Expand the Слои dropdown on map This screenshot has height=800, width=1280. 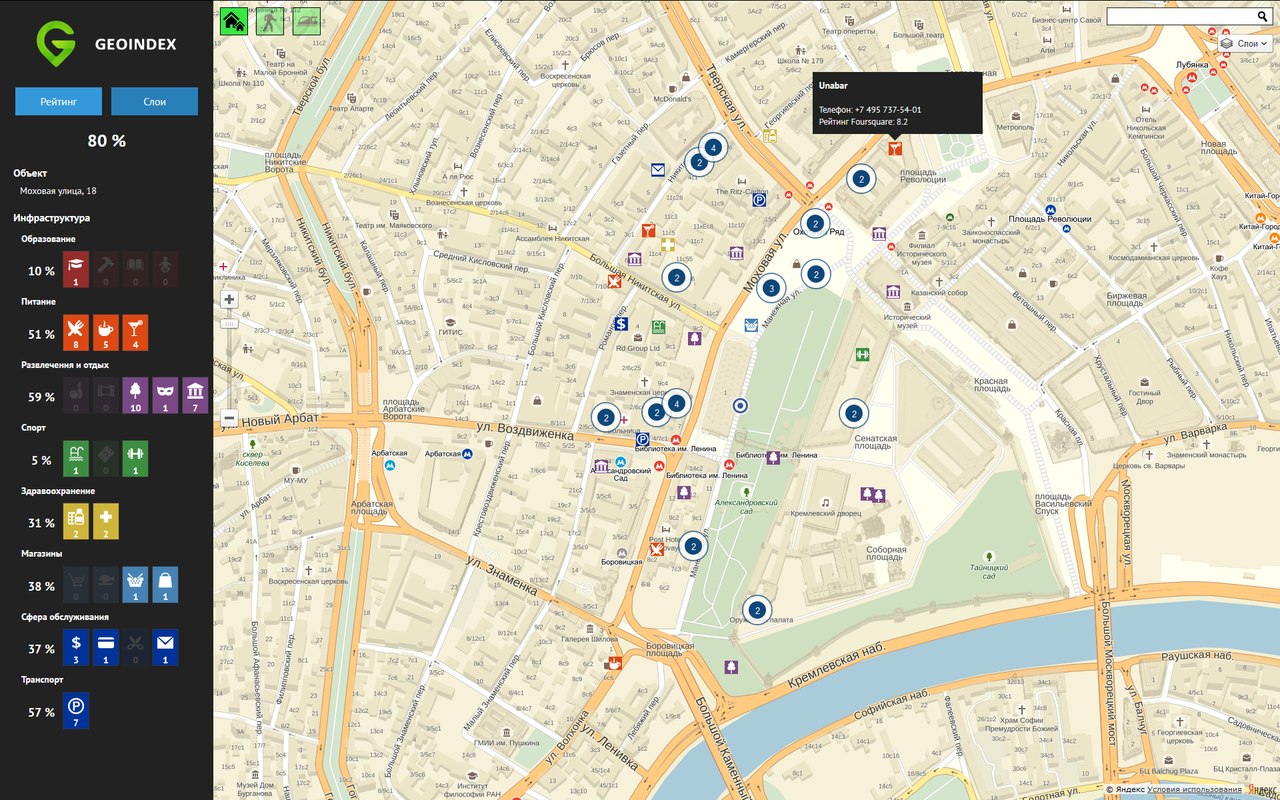coord(1244,43)
